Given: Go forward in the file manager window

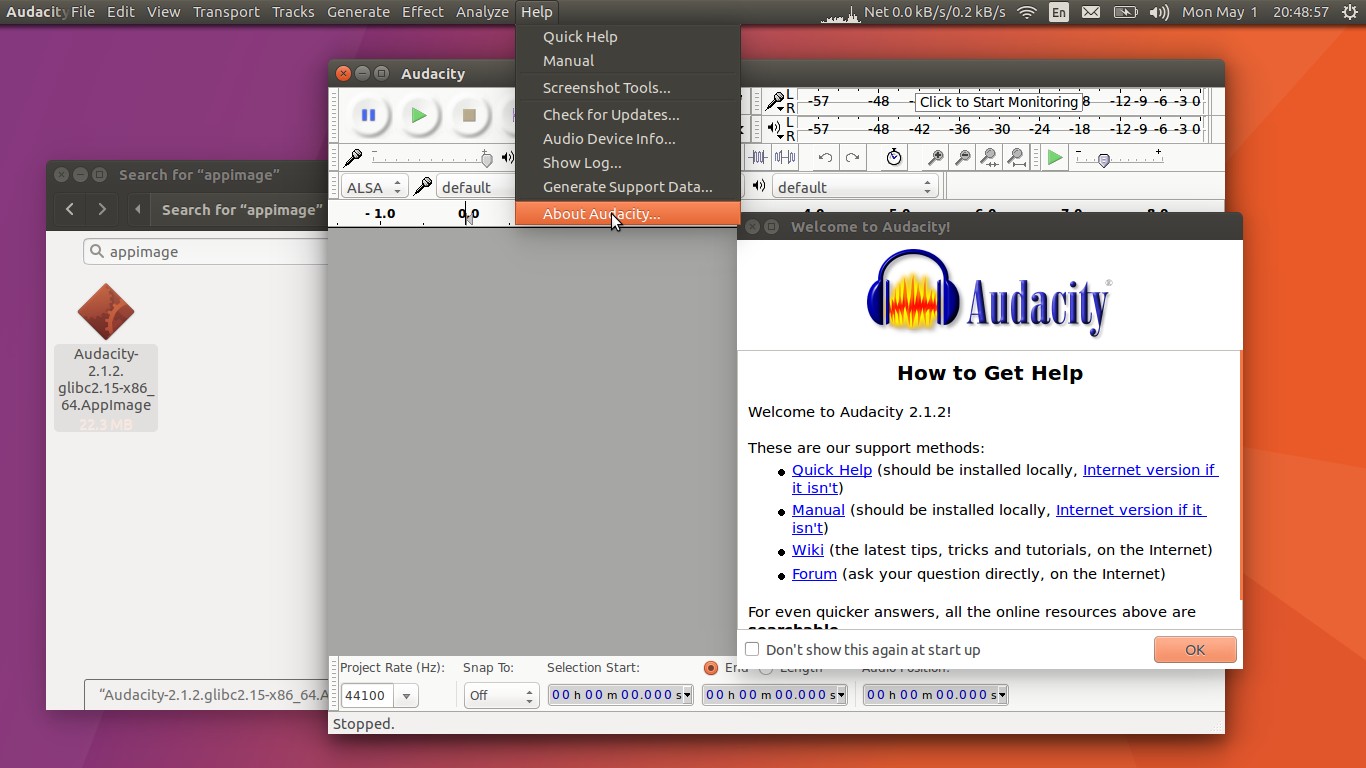Looking at the screenshot, I should click(x=102, y=209).
